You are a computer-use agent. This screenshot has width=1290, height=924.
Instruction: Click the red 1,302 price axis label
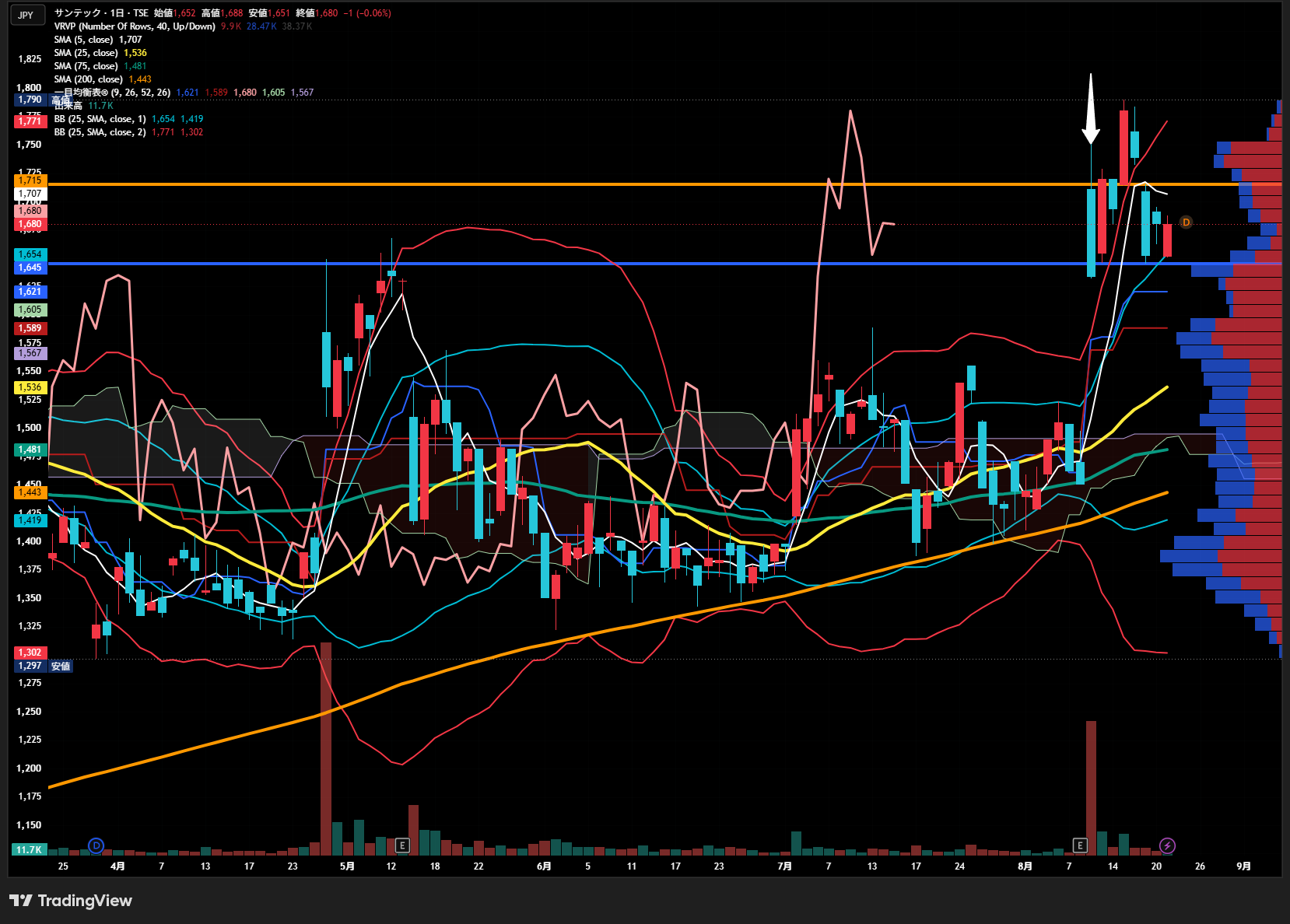click(x=30, y=653)
